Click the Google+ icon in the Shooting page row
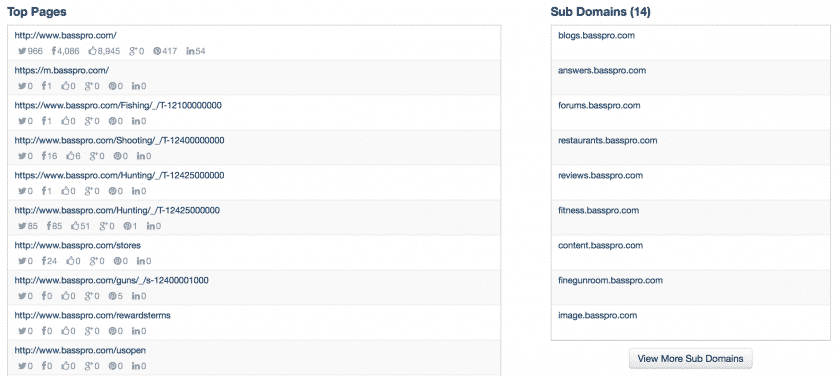The width and height of the screenshot is (840, 376). pyautogui.click(x=94, y=156)
